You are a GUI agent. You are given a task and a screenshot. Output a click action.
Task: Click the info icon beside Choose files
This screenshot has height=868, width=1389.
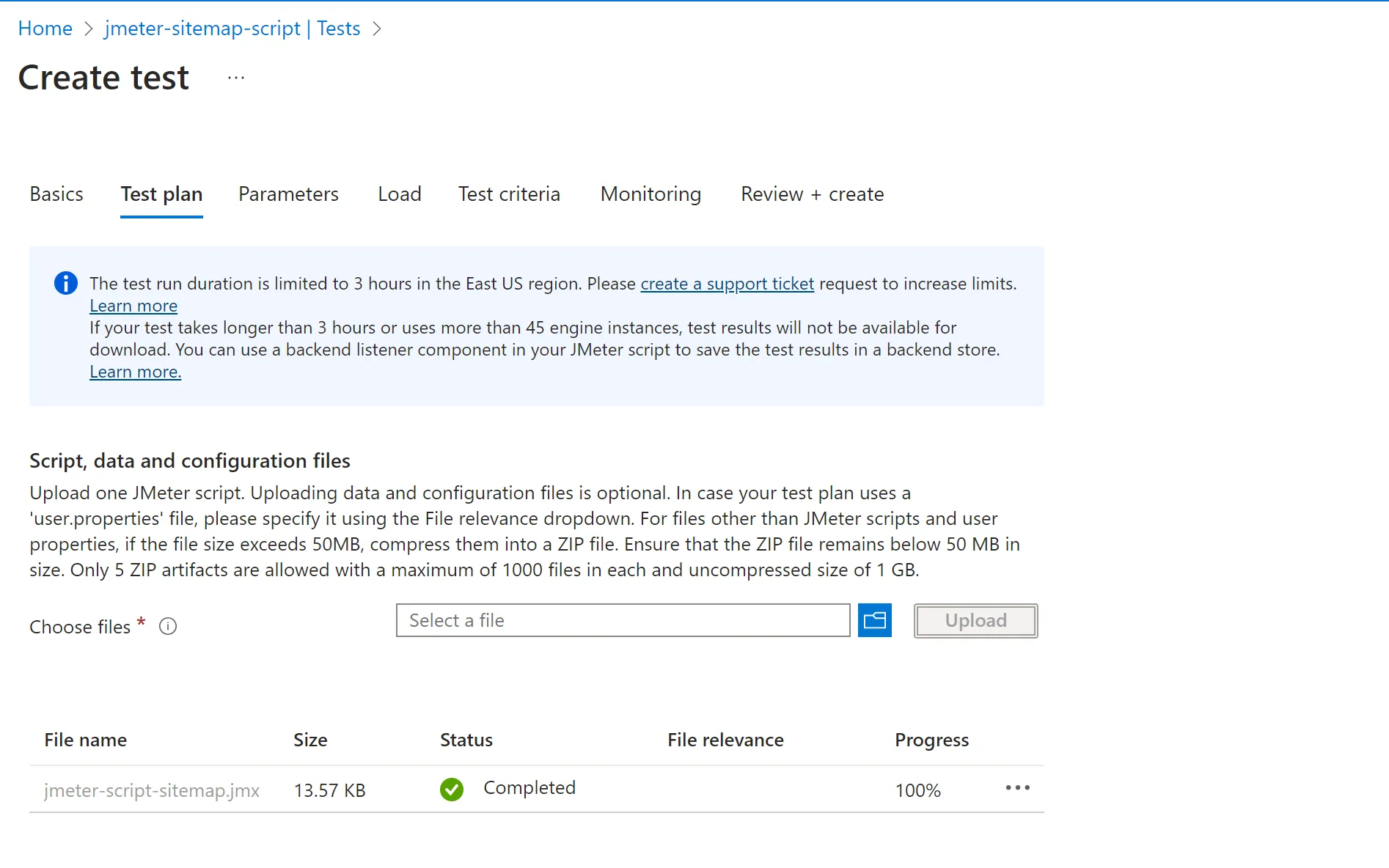[168, 627]
